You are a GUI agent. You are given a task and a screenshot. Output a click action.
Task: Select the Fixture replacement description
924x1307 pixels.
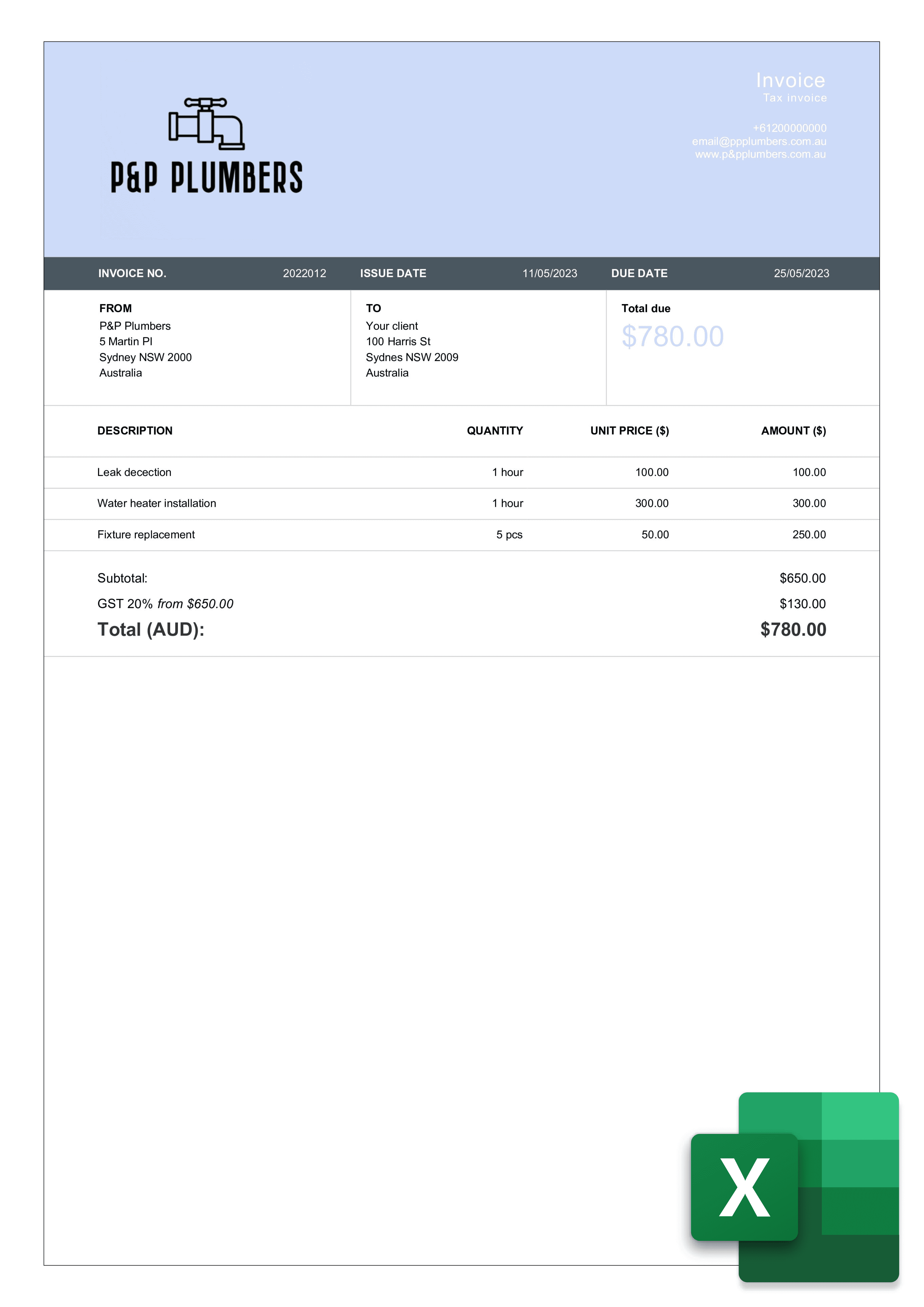click(x=146, y=535)
